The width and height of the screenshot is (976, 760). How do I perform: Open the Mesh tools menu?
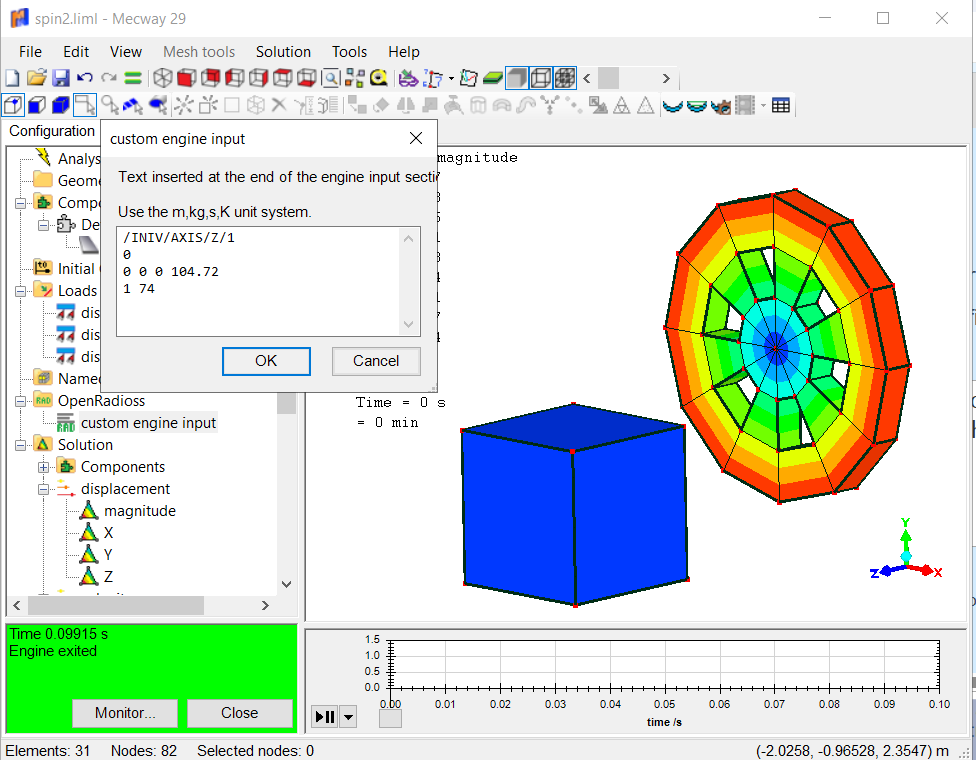pyautogui.click(x=199, y=52)
